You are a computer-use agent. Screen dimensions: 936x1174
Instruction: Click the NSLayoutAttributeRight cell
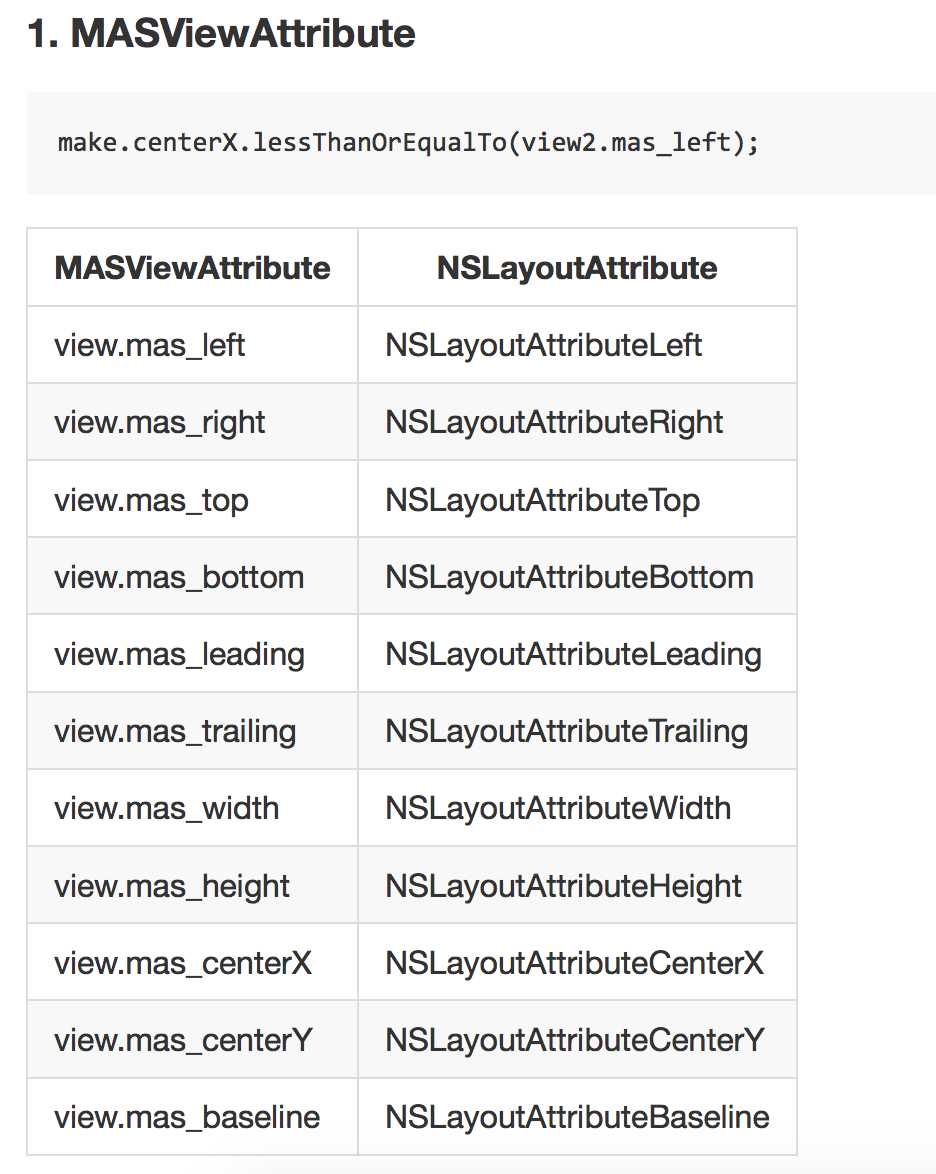pyautogui.click(x=554, y=423)
